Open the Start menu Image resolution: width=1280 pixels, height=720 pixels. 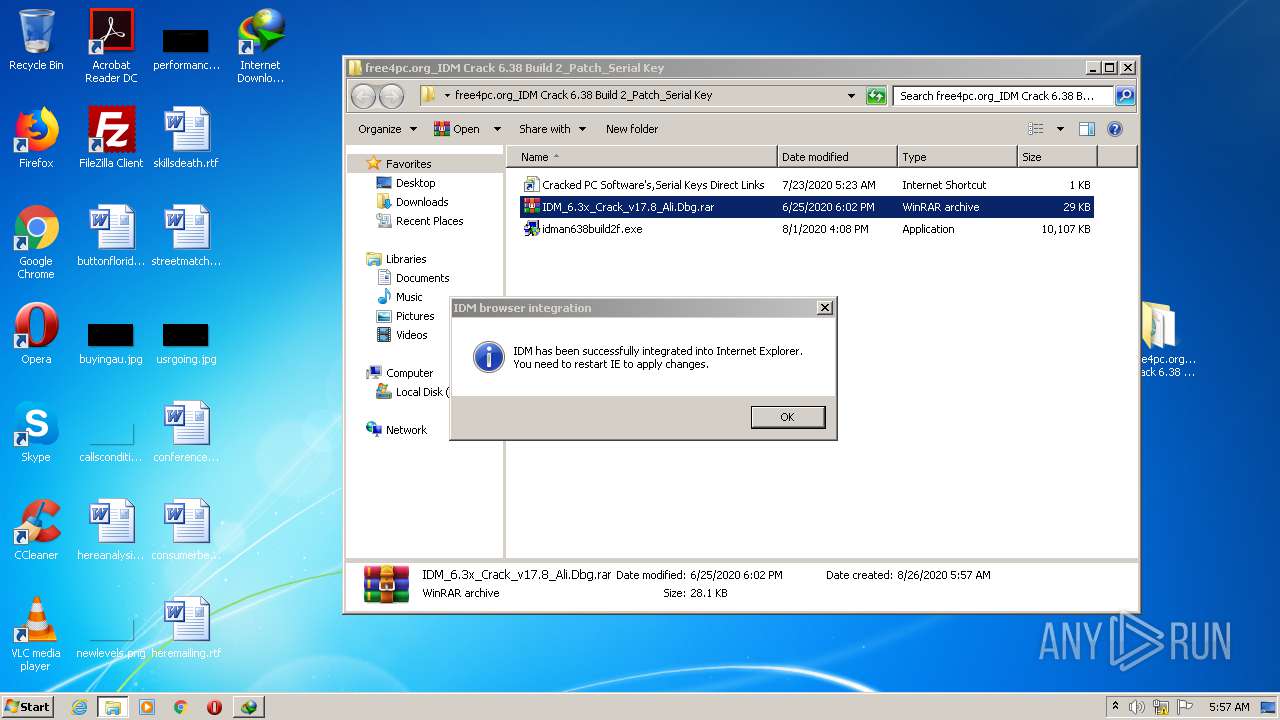(x=28, y=706)
